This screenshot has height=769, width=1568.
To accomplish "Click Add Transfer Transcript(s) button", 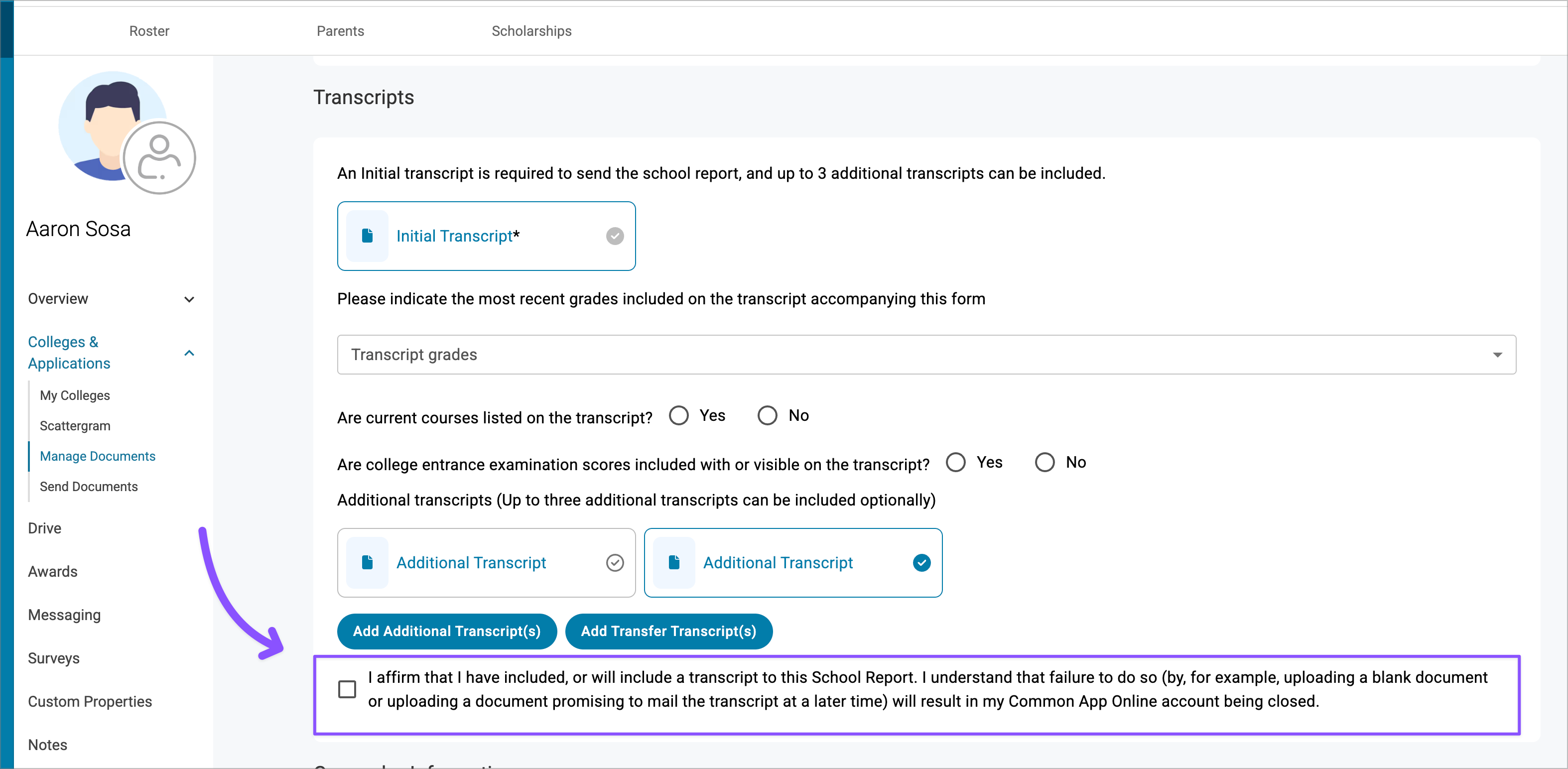I will point(668,631).
